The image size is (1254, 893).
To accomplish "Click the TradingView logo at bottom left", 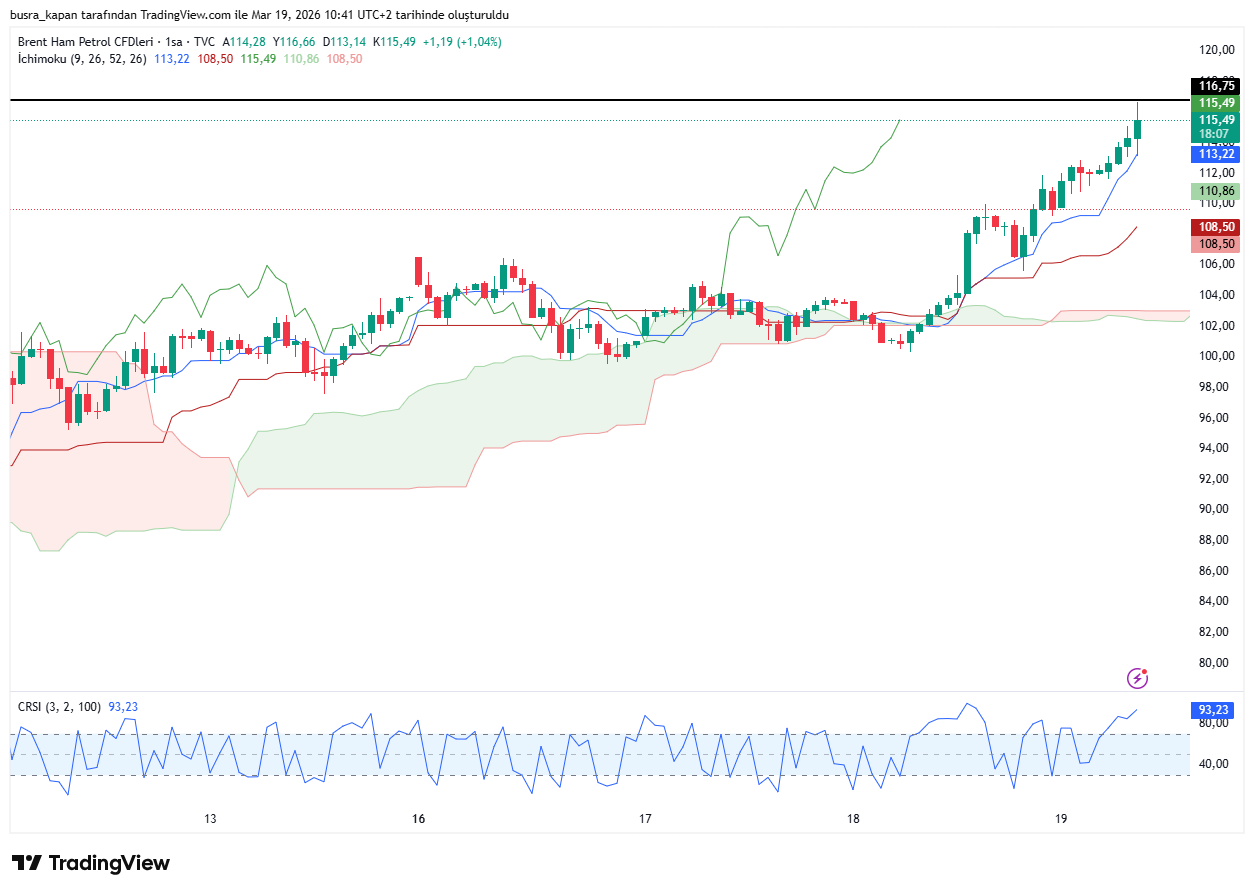I will 91,863.
